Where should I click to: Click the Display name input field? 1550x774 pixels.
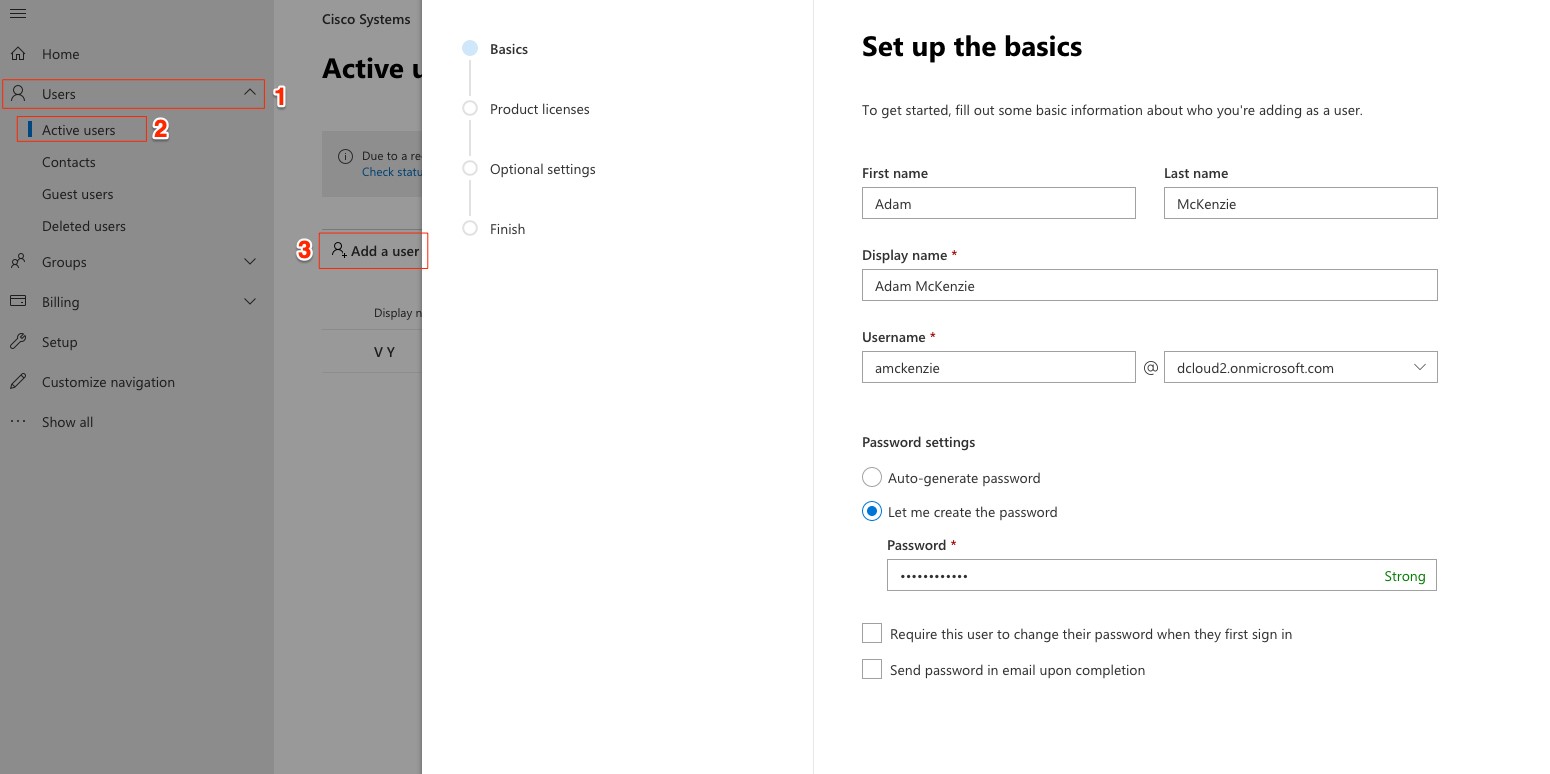click(1150, 286)
